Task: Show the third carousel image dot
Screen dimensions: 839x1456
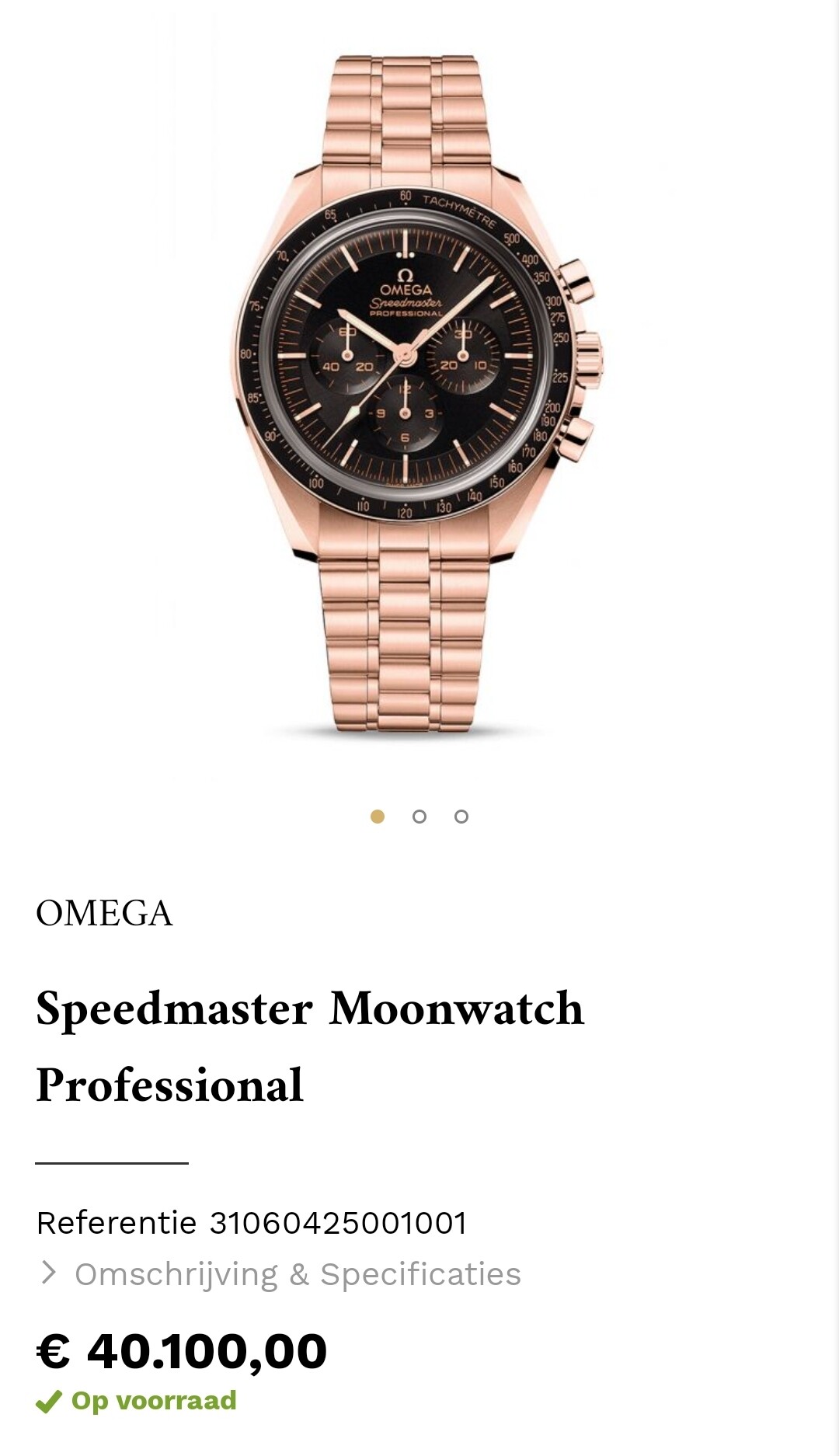Action: [461, 817]
